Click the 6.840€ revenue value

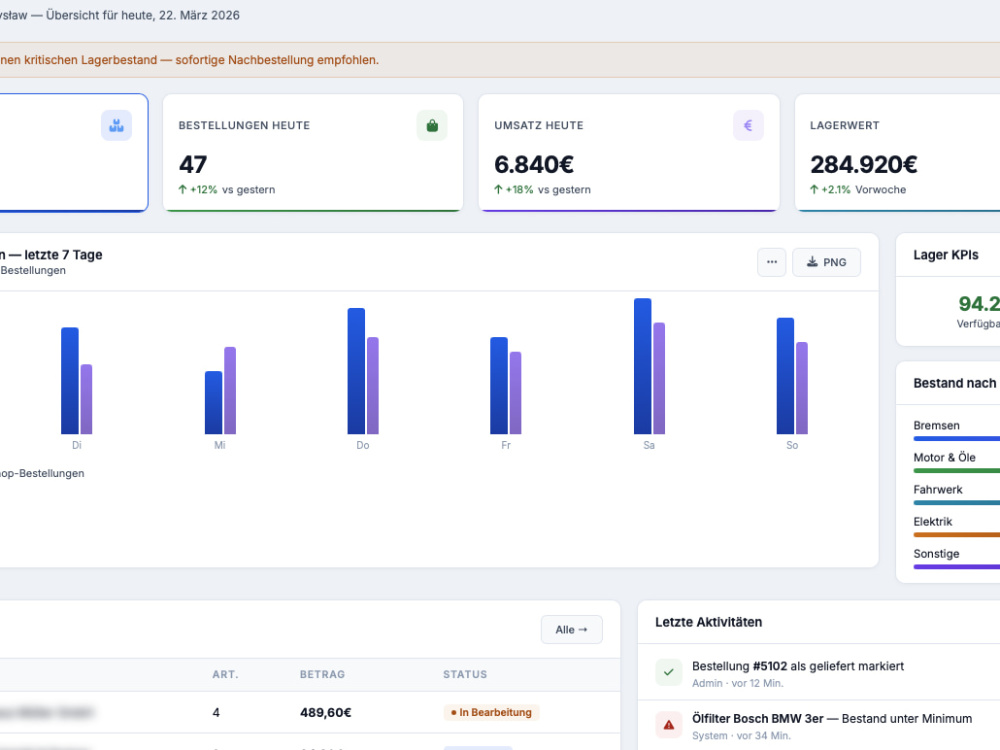tap(534, 165)
